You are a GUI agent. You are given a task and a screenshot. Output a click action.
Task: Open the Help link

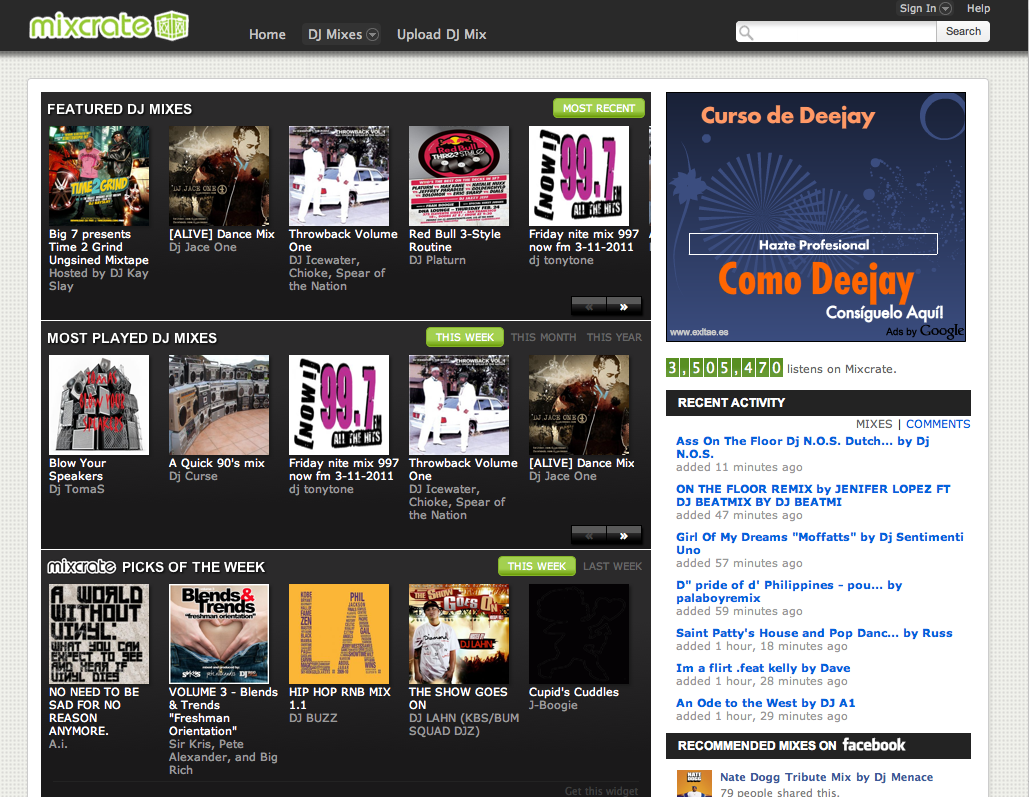[978, 9]
